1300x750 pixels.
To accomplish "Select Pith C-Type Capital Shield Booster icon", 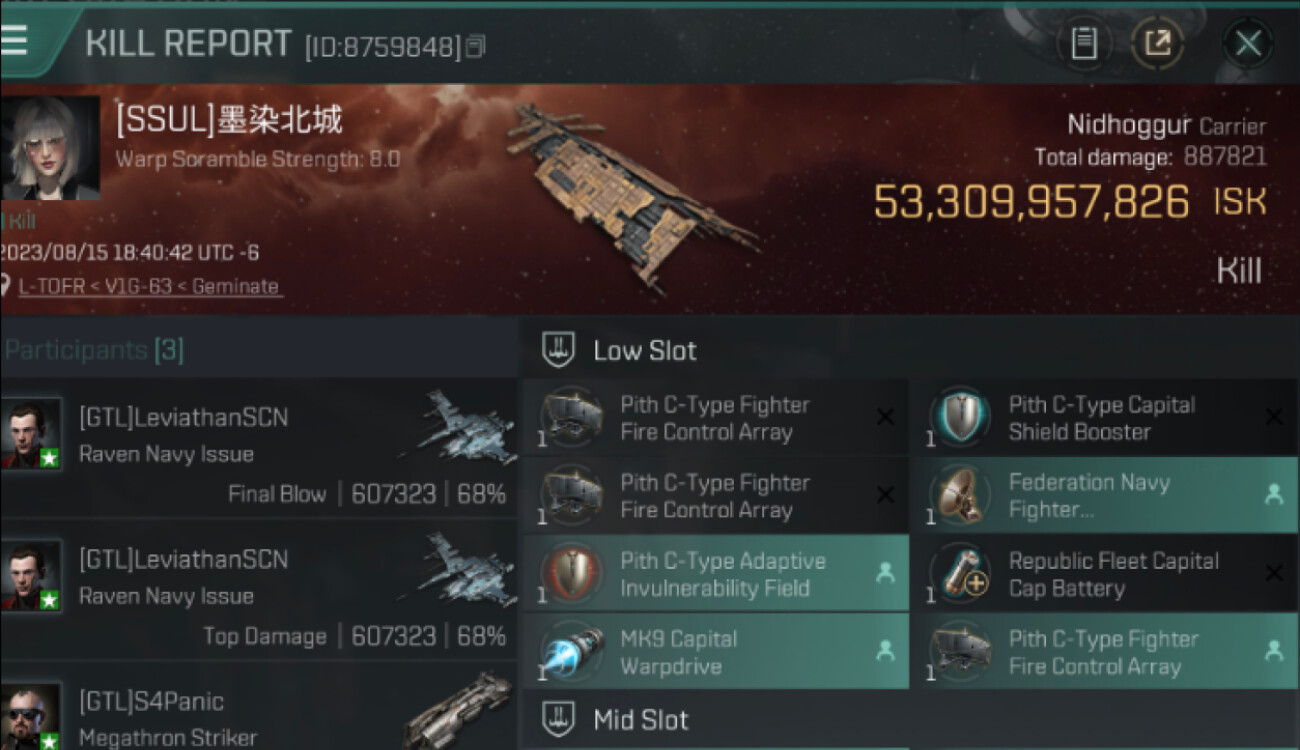I will click(959, 418).
